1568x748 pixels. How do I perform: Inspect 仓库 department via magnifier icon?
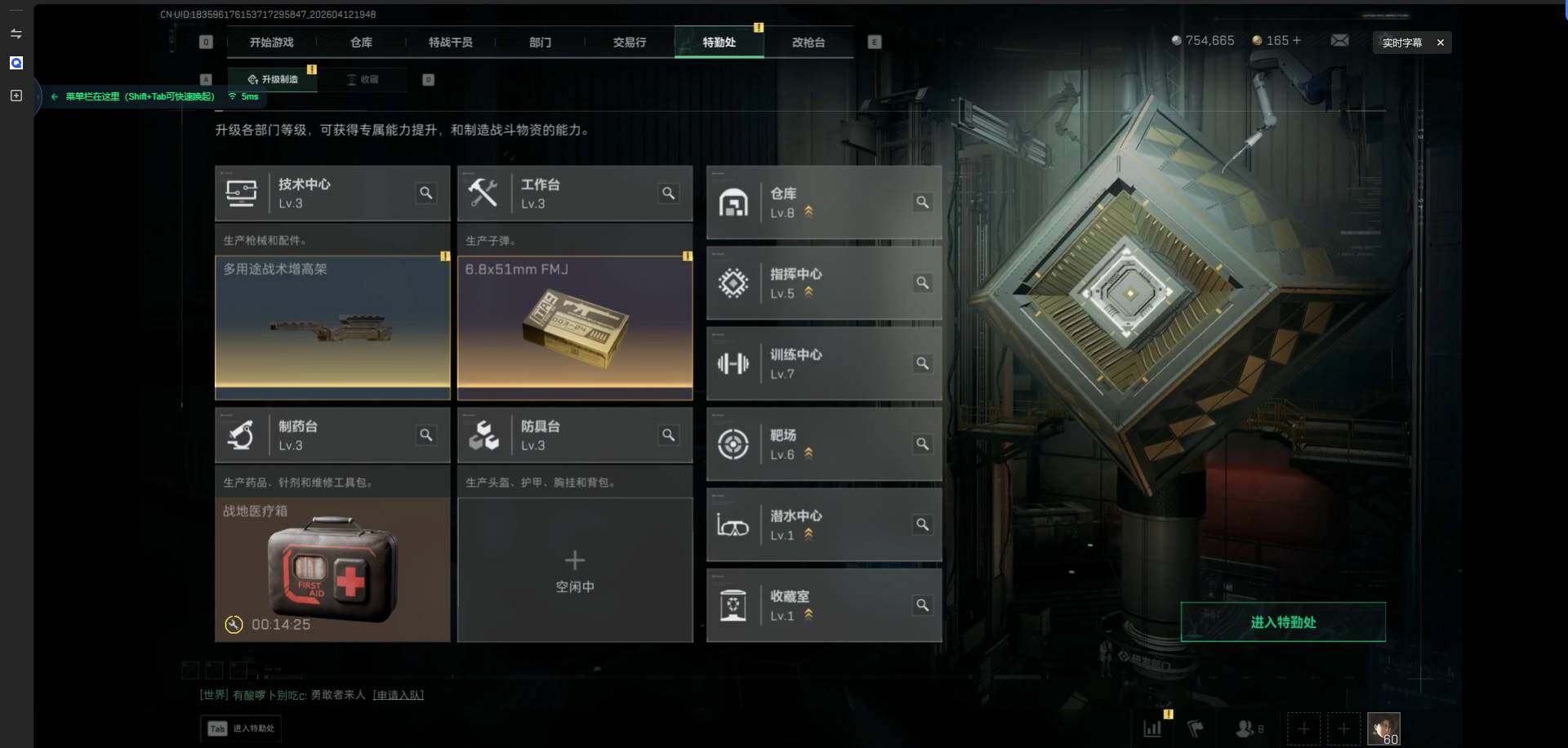(x=922, y=203)
